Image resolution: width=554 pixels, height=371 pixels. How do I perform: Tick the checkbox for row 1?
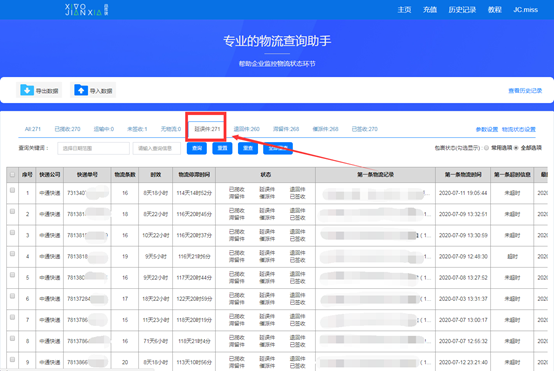click(12, 190)
